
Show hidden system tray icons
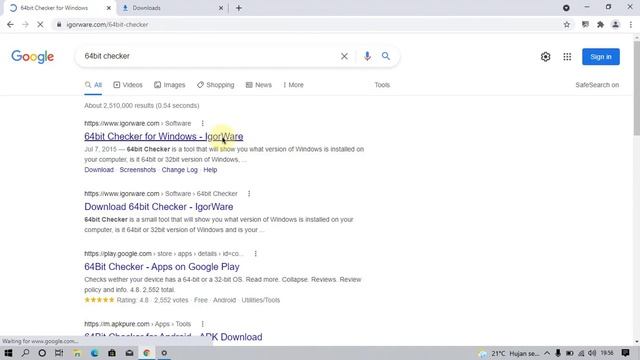click(x=547, y=353)
